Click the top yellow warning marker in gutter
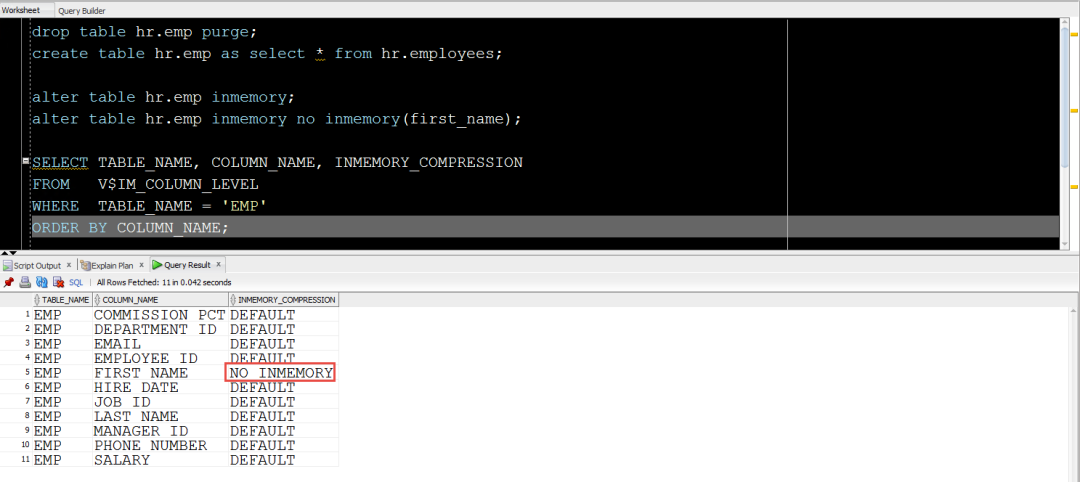 coord(1075,34)
